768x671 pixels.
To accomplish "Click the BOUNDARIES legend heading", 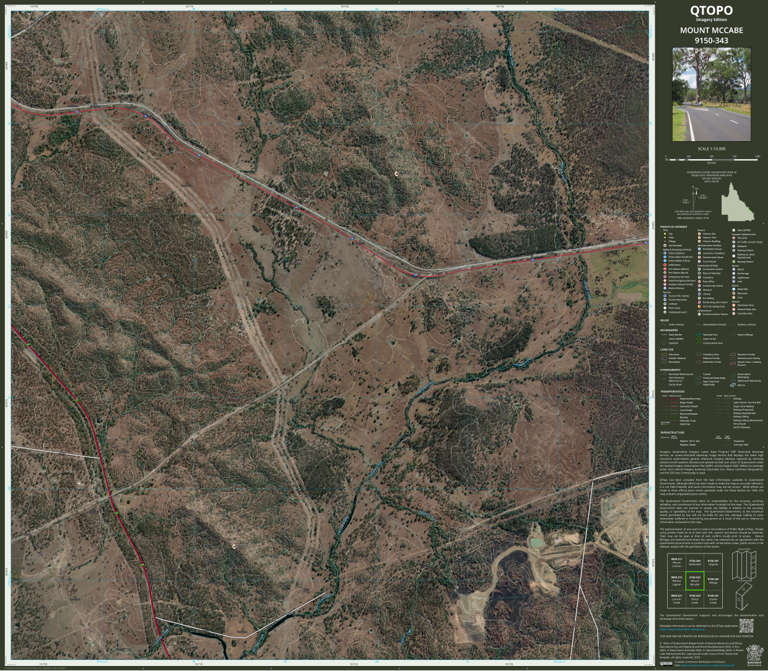I will [x=669, y=330].
